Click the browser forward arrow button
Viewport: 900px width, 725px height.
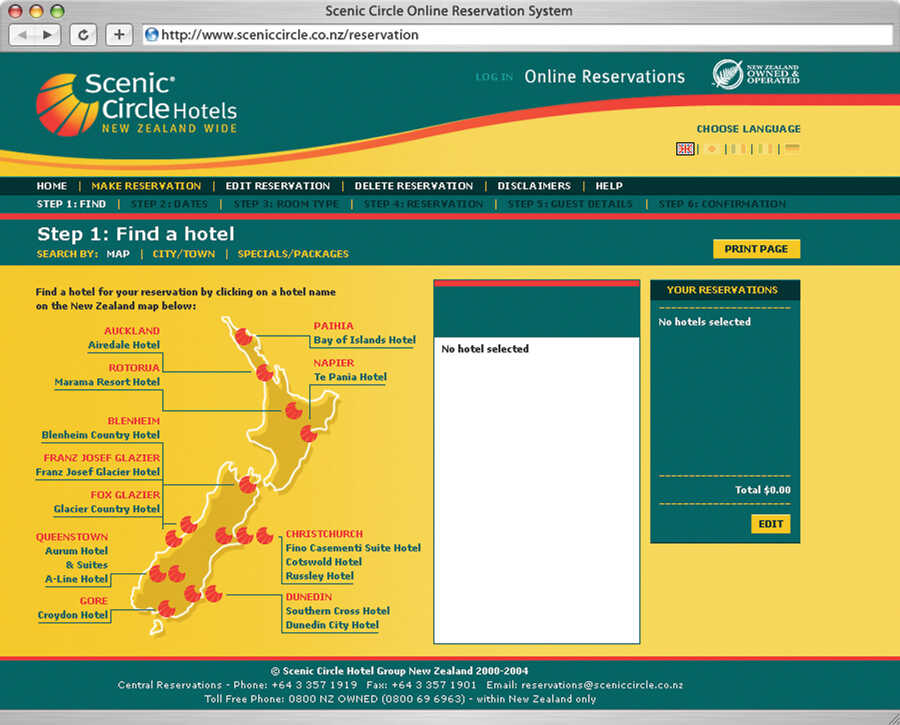tap(48, 35)
